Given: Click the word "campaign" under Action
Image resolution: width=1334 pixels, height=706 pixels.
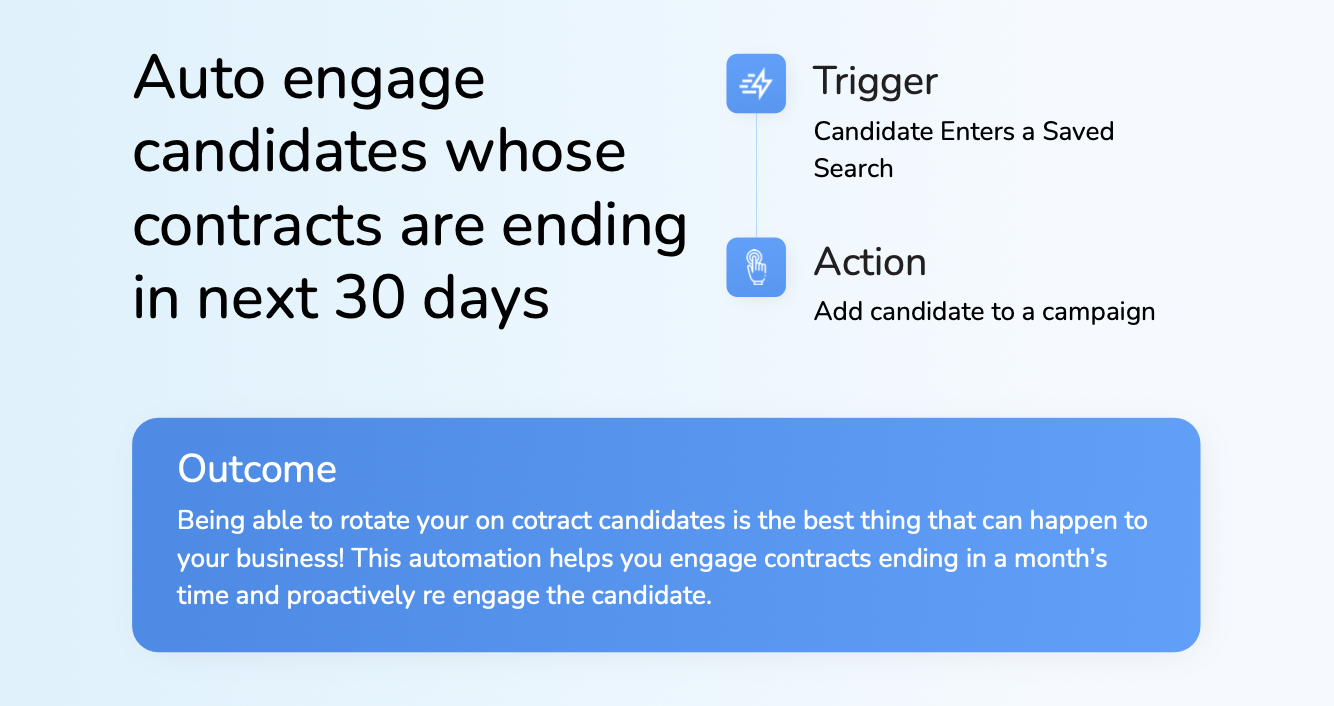Looking at the screenshot, I should (1098, 312).
